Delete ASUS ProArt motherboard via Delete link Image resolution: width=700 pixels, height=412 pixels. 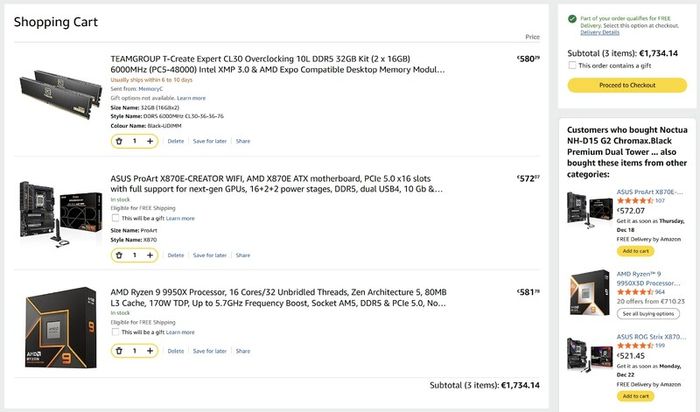[176, 255]
